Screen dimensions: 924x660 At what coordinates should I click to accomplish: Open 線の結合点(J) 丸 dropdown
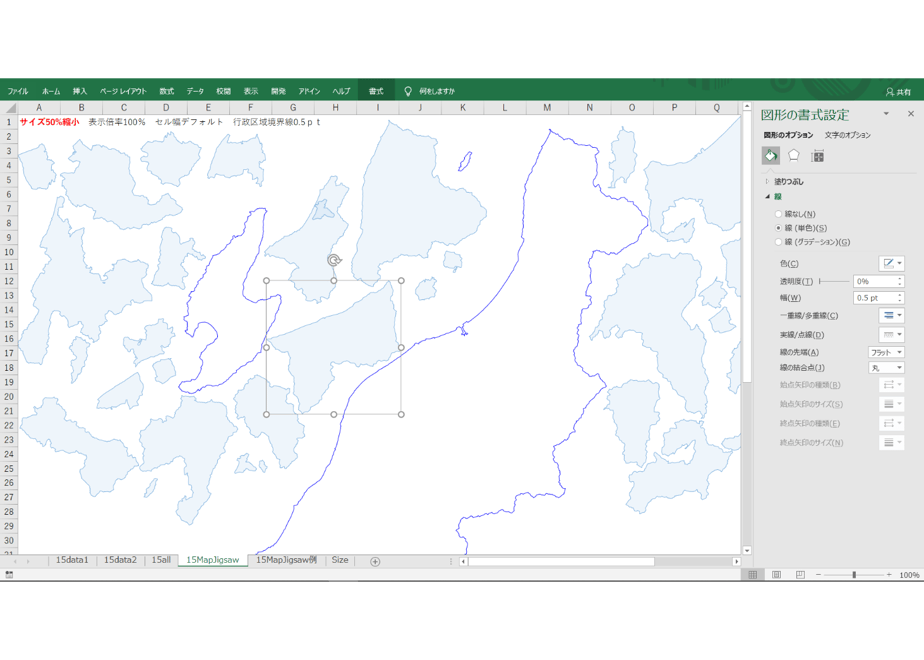point(886,368)
